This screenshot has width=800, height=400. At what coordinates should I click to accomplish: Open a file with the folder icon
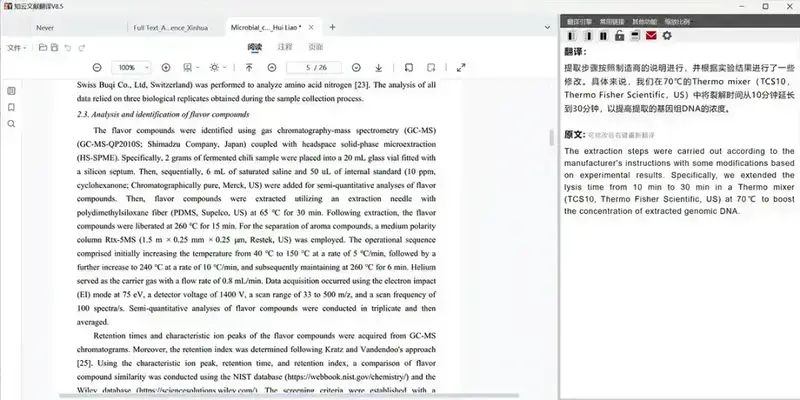click(43, 47)
